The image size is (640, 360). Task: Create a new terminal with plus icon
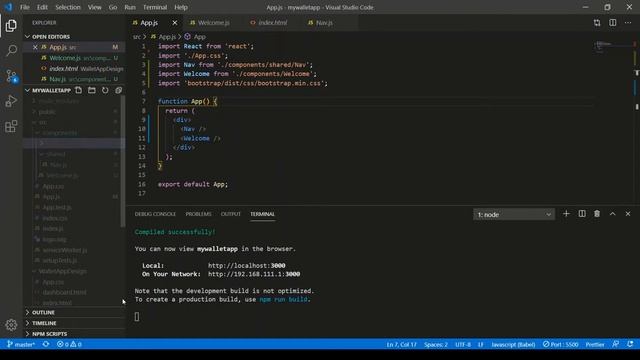[566, 214]
